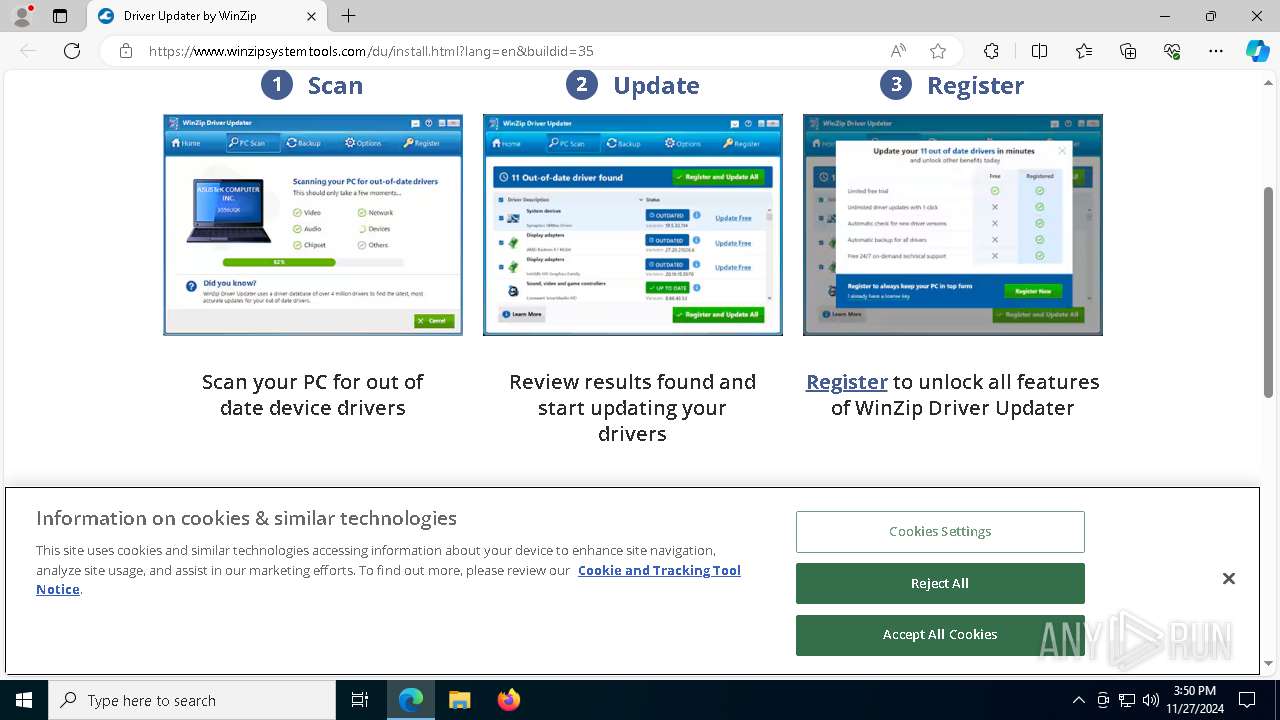Open Settings and more ellipsis menu

click(1216, 51)
